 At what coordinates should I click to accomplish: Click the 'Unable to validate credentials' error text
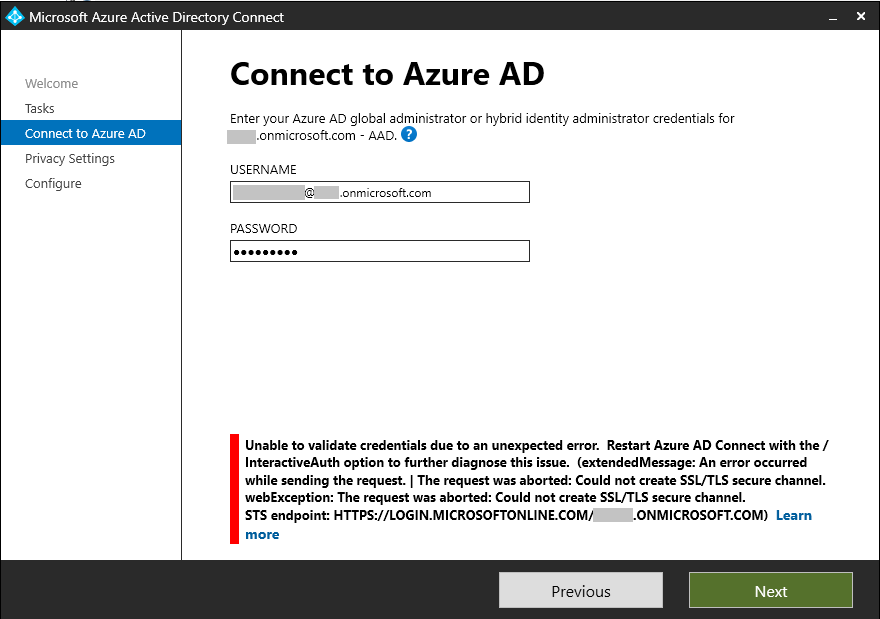point(537,488)
